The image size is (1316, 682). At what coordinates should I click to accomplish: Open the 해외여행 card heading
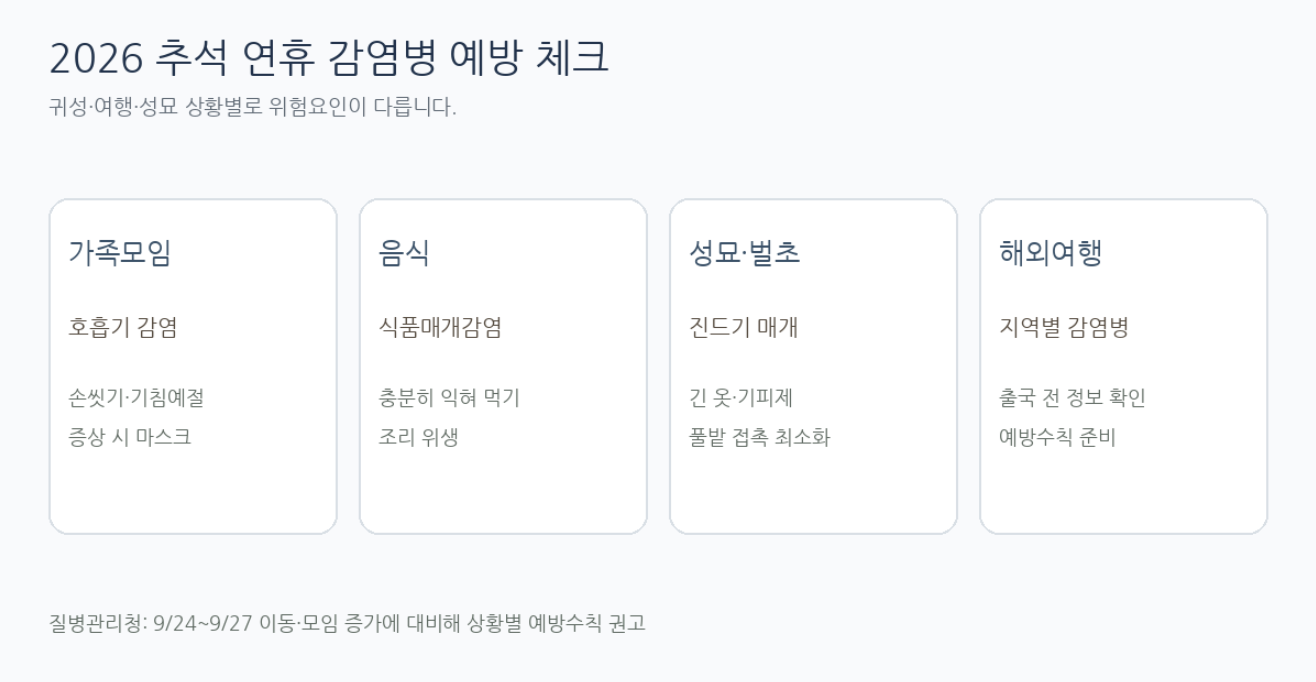pos(1050,253)
